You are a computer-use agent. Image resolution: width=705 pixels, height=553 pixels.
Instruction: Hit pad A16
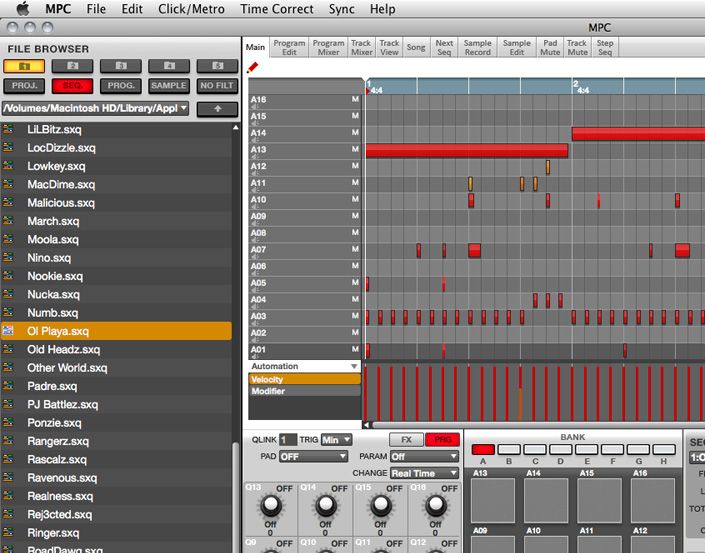pyautogui.click(x=653, y=500)
